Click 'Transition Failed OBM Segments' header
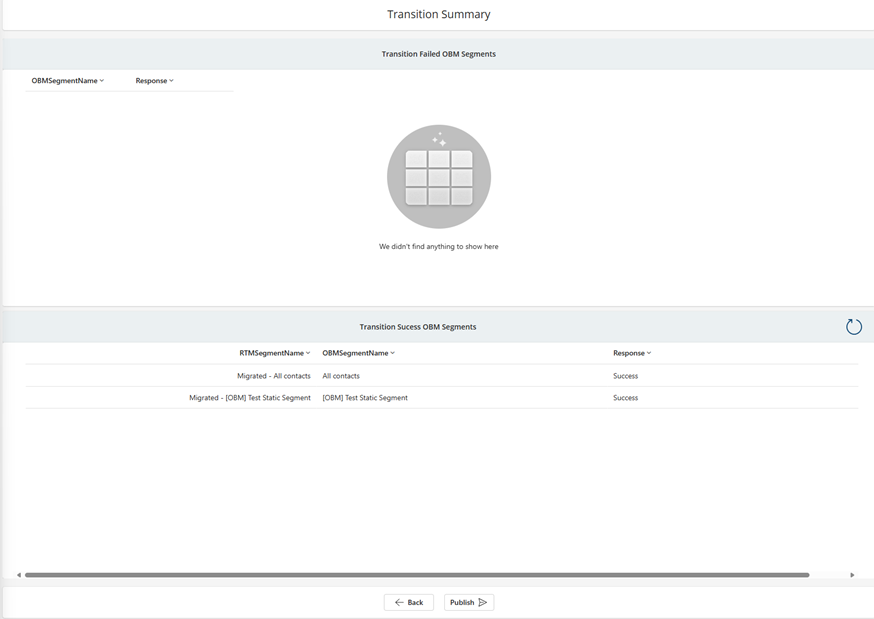Viewport: 874px width, 619px height. click(x=439, y=54)
